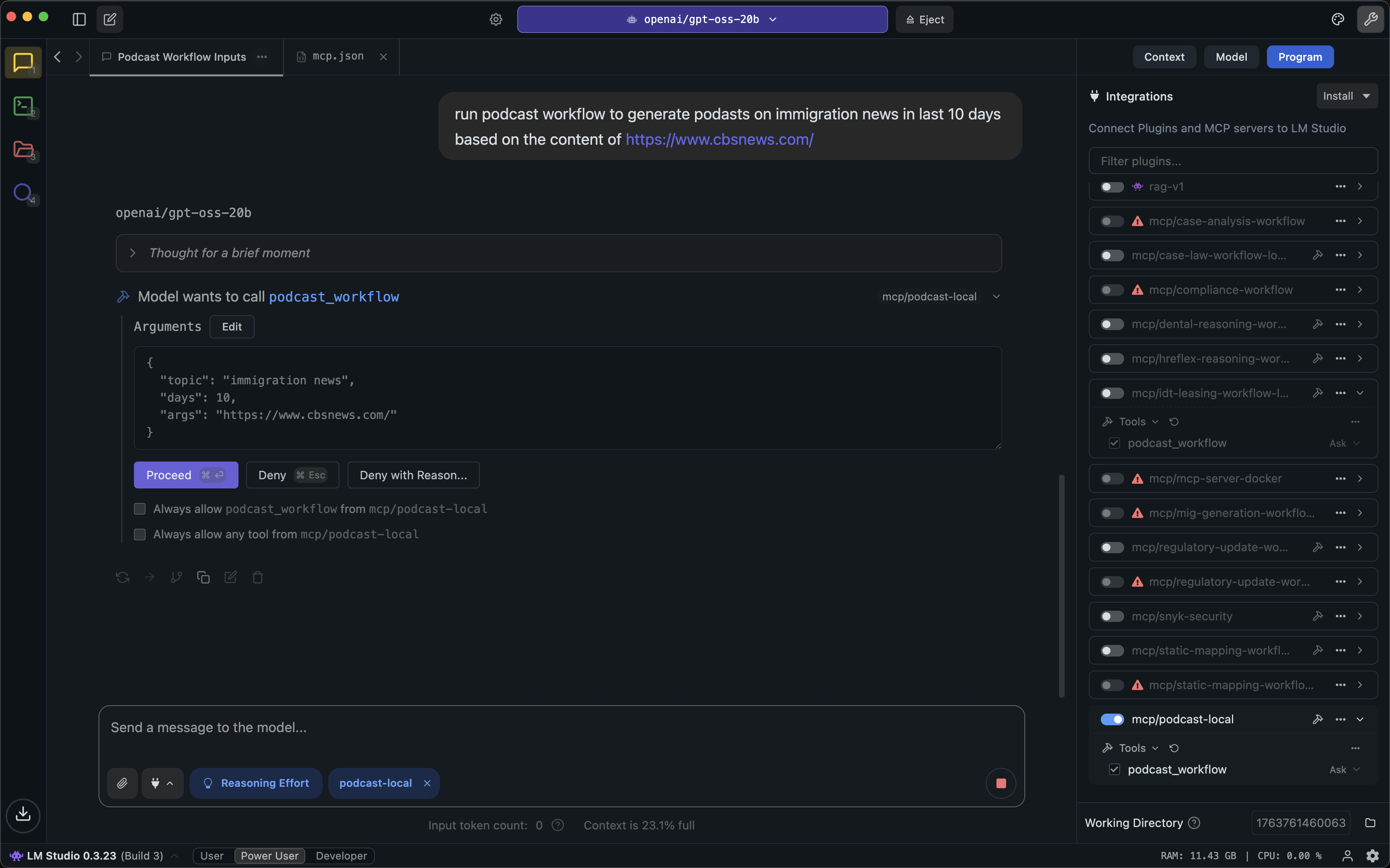Open the Install dropdown in Integrations
The height and width of the screenshot is (868, 1390).
coord(1347,96)
